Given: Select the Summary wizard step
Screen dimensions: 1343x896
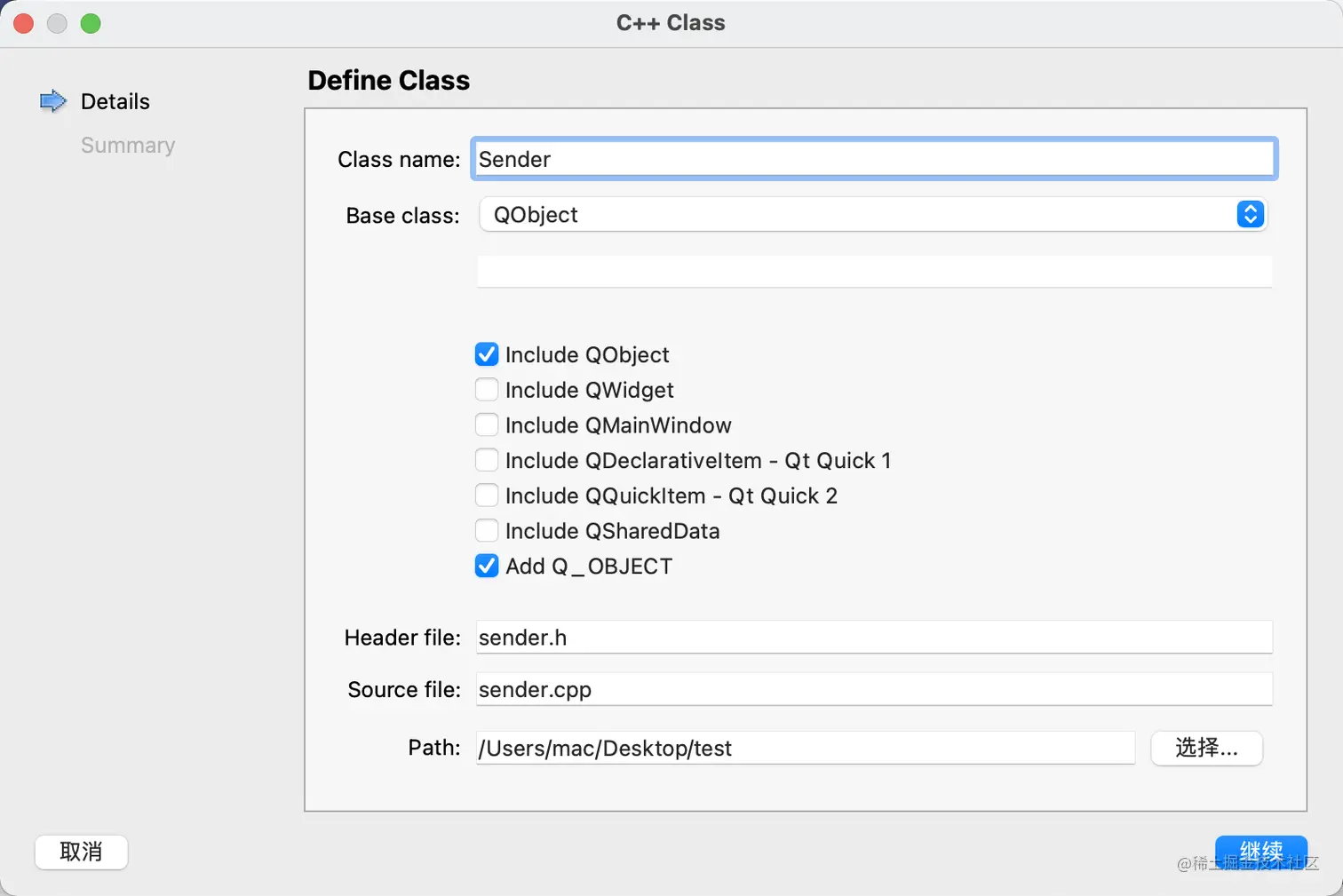Looking at the screenshot, I should 128,145.
